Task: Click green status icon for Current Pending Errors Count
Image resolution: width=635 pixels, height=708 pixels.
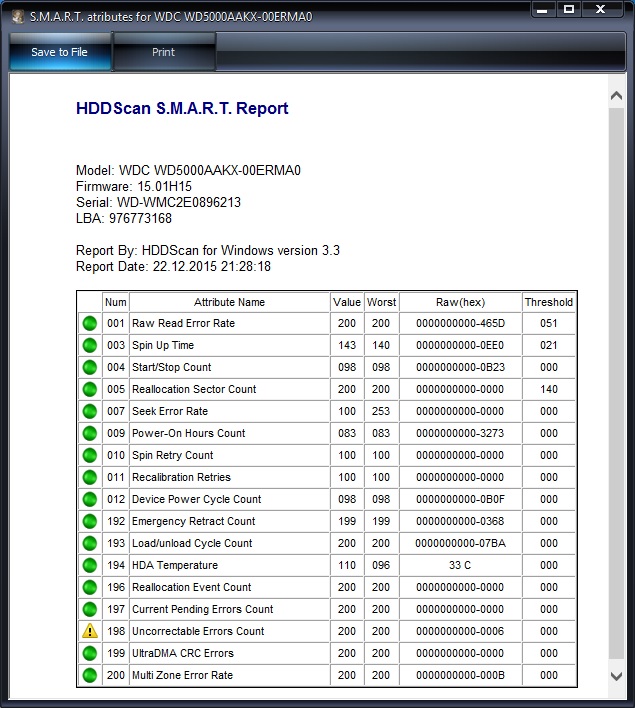Action: click(90, 609)
